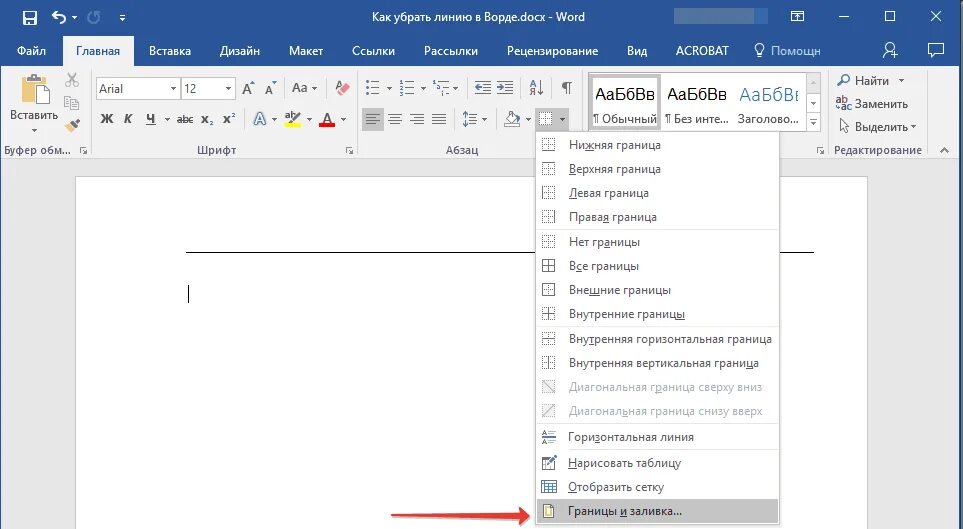Click the paint bucket Shading icon
This screenshot has height=529, width=963.
pyautogui.click(x=512, y=119)
